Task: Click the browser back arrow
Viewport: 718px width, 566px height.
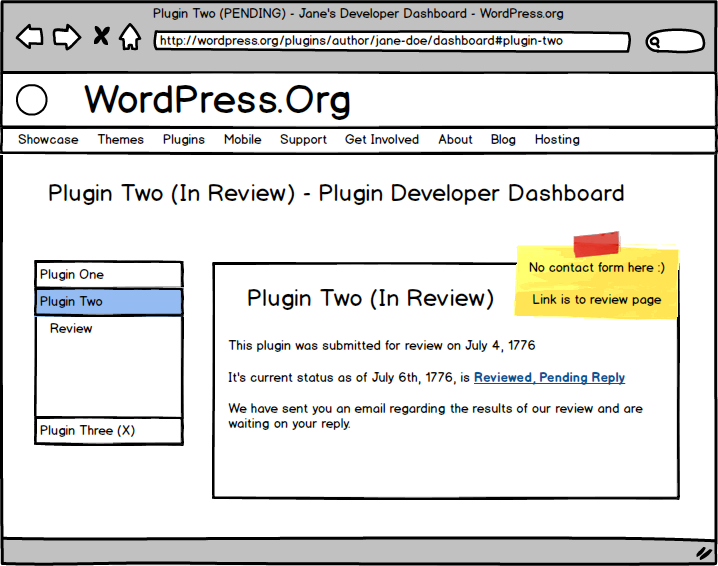Action: [30, 38]
